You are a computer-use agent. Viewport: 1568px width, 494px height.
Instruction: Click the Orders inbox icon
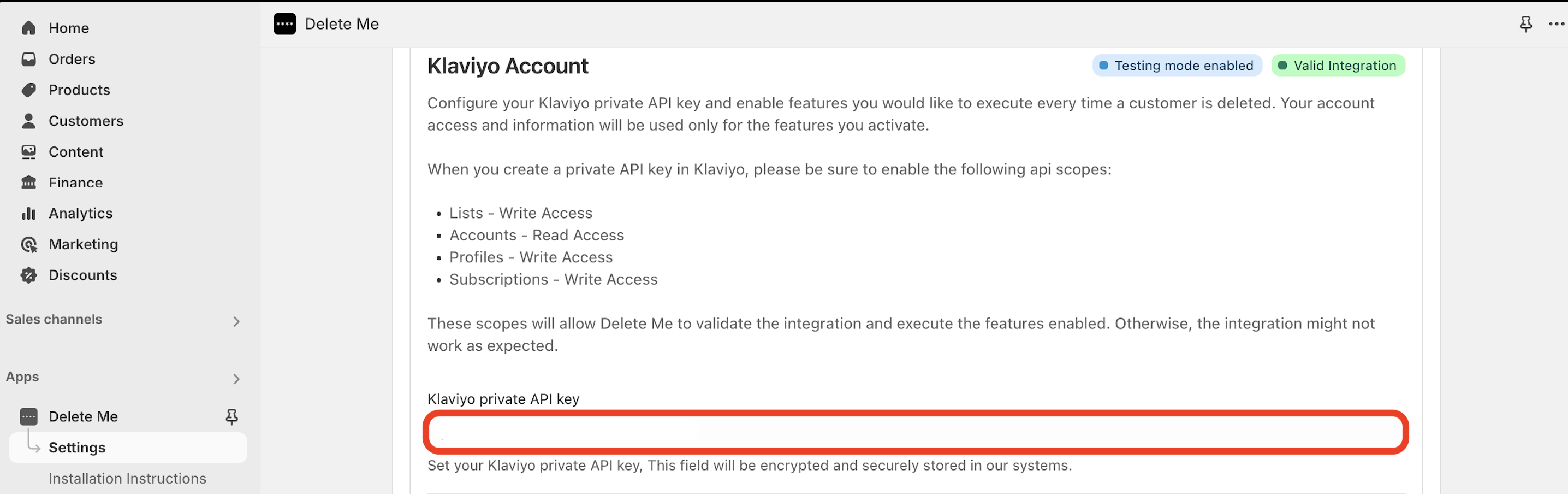point(28,59)
